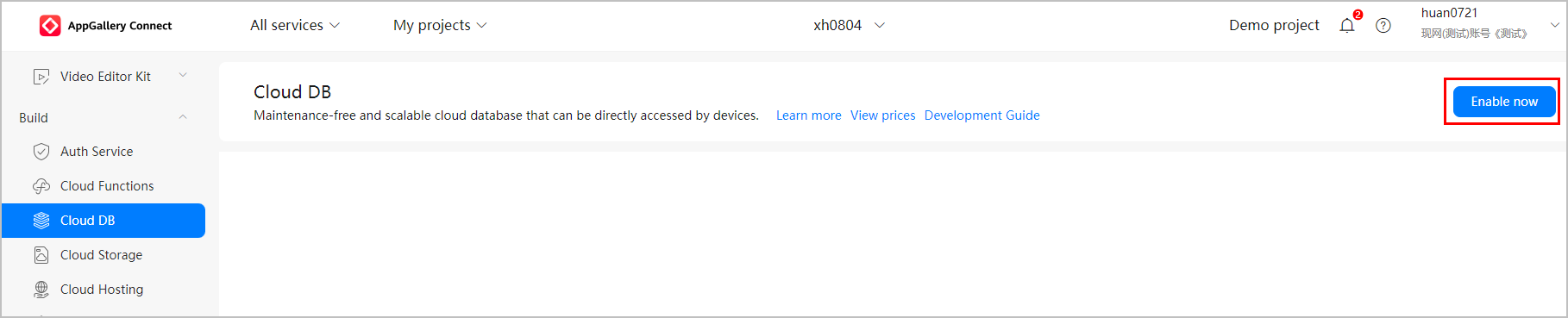Open the My projects dropdown
Screen dimensions: 1568x318
pyautogui.click(x=440, y=26)
